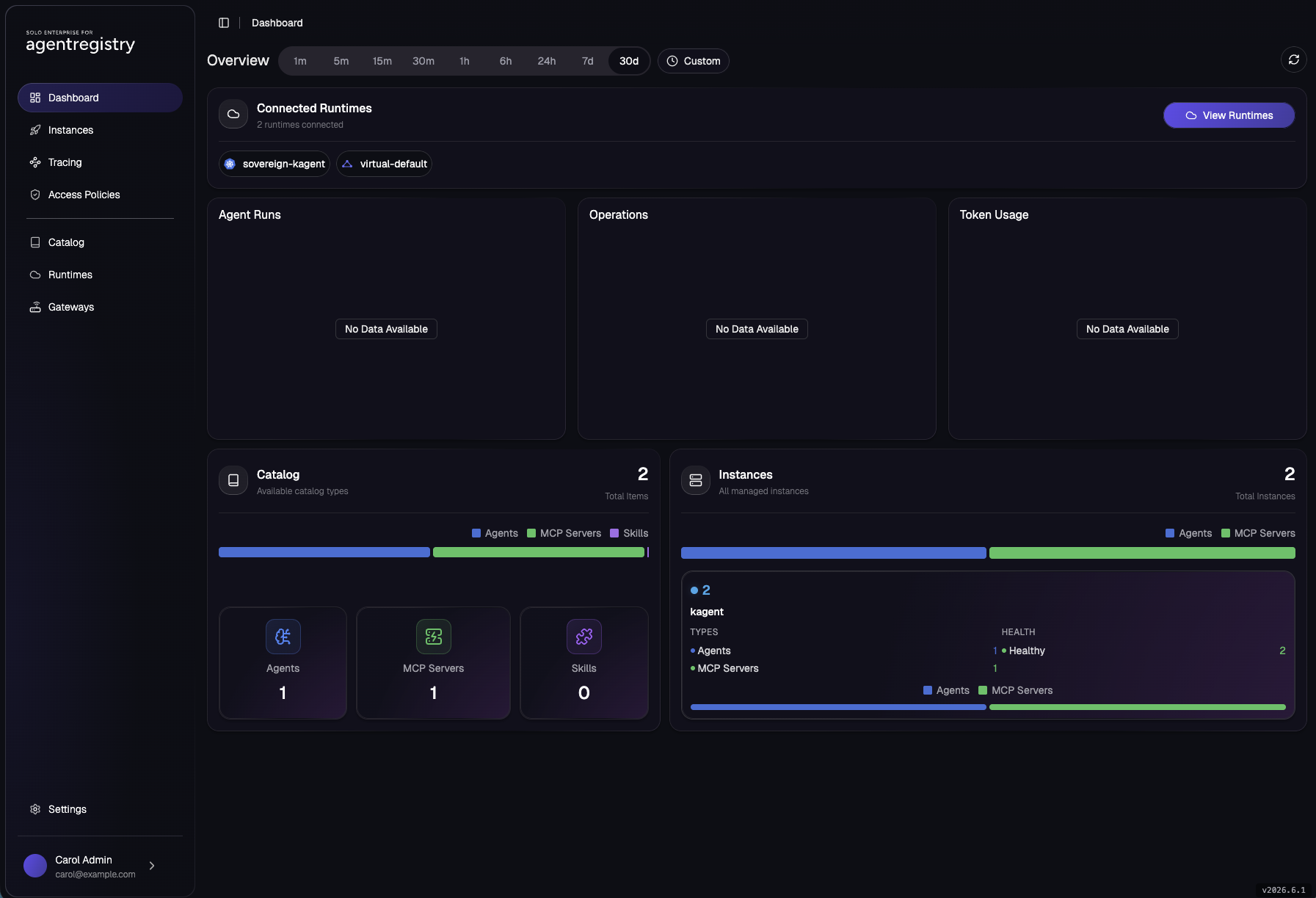Select the 30m time range
The image size is (1316, 898).
423,61
